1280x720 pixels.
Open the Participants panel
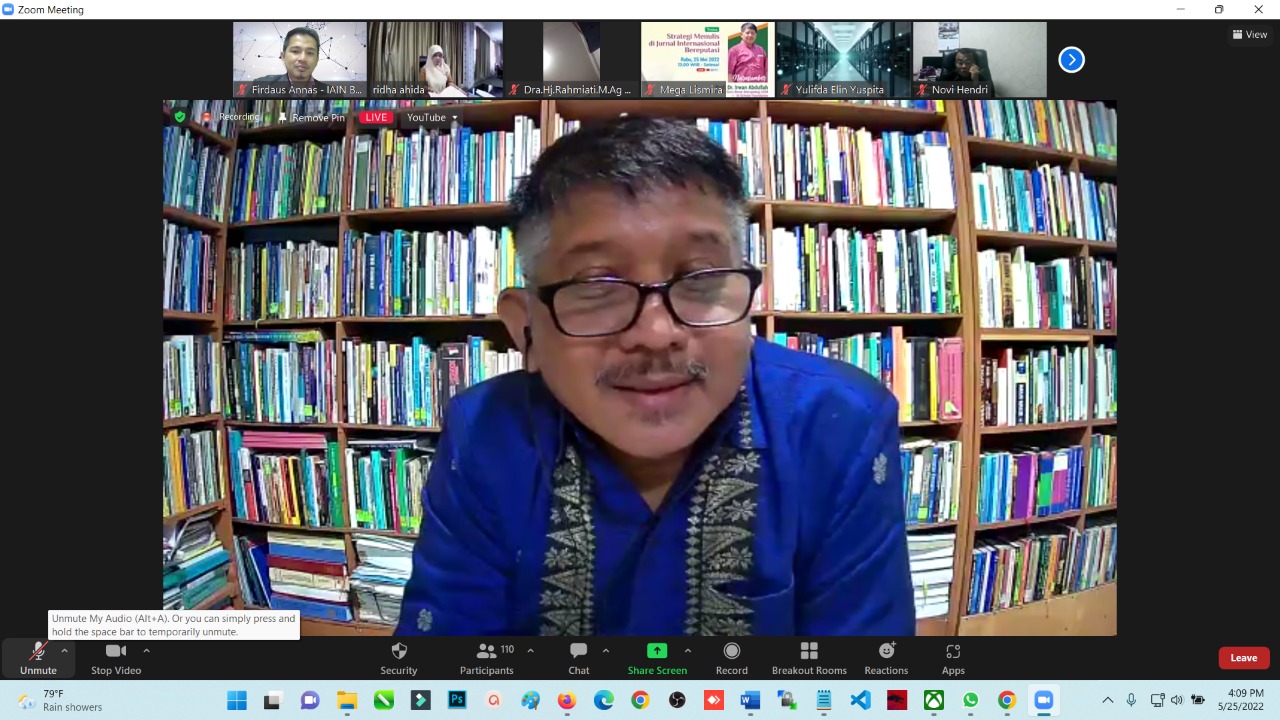(x=487, y=657)
